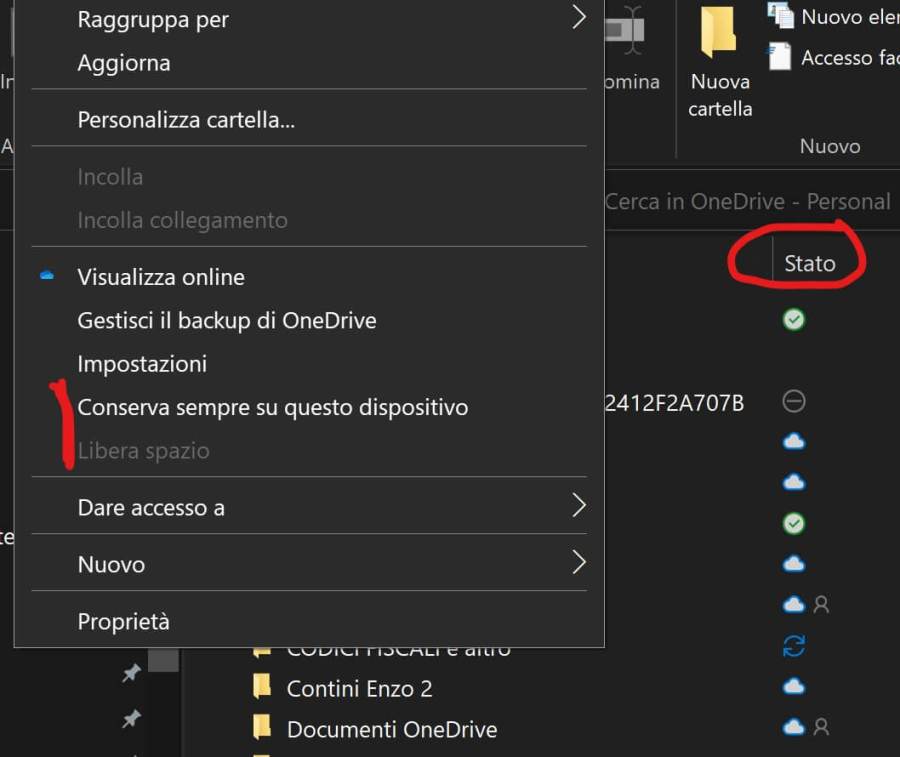Viewport: 900px width, 757px height.
Task: Expand the Dare accesso a submenu arrow
Action: 578,507
